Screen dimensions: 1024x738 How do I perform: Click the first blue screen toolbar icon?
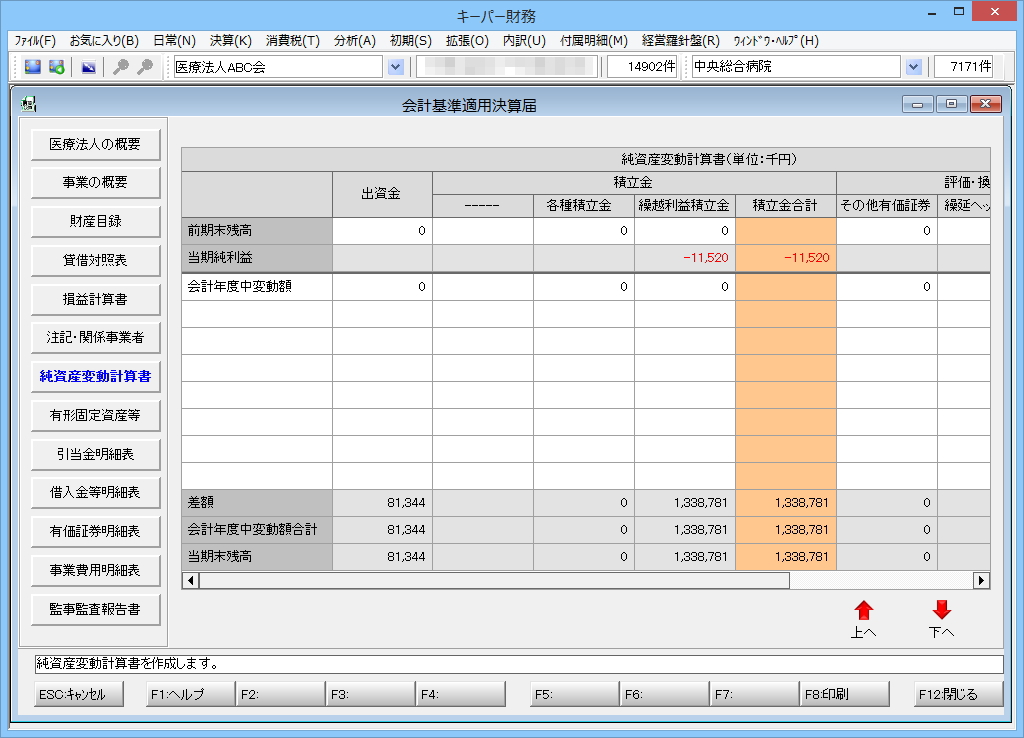tap(33, 67)
